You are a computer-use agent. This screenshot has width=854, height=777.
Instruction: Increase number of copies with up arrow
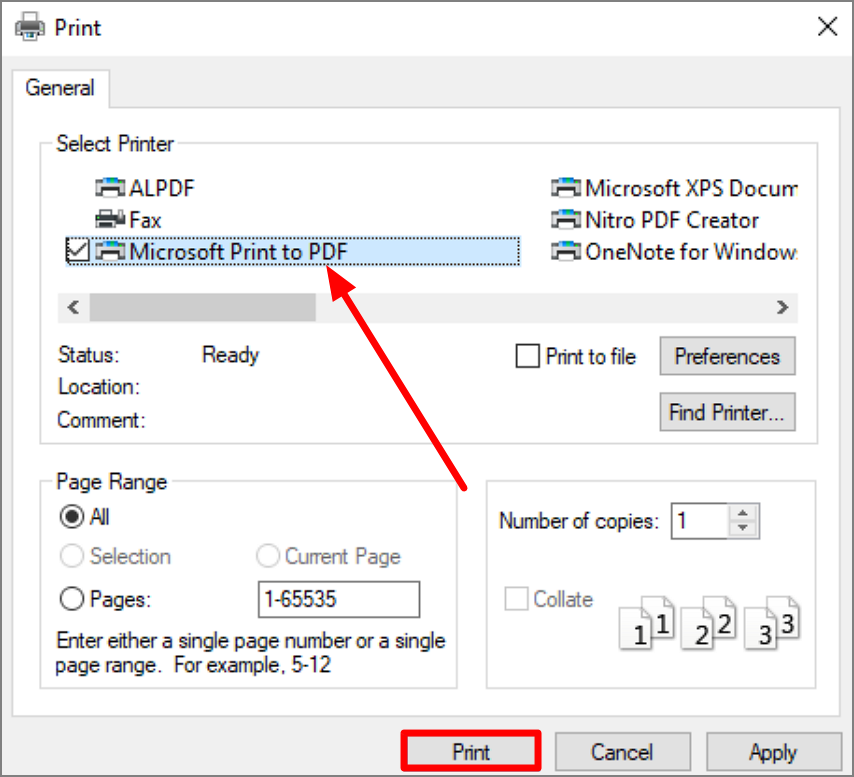coord(742,513)
